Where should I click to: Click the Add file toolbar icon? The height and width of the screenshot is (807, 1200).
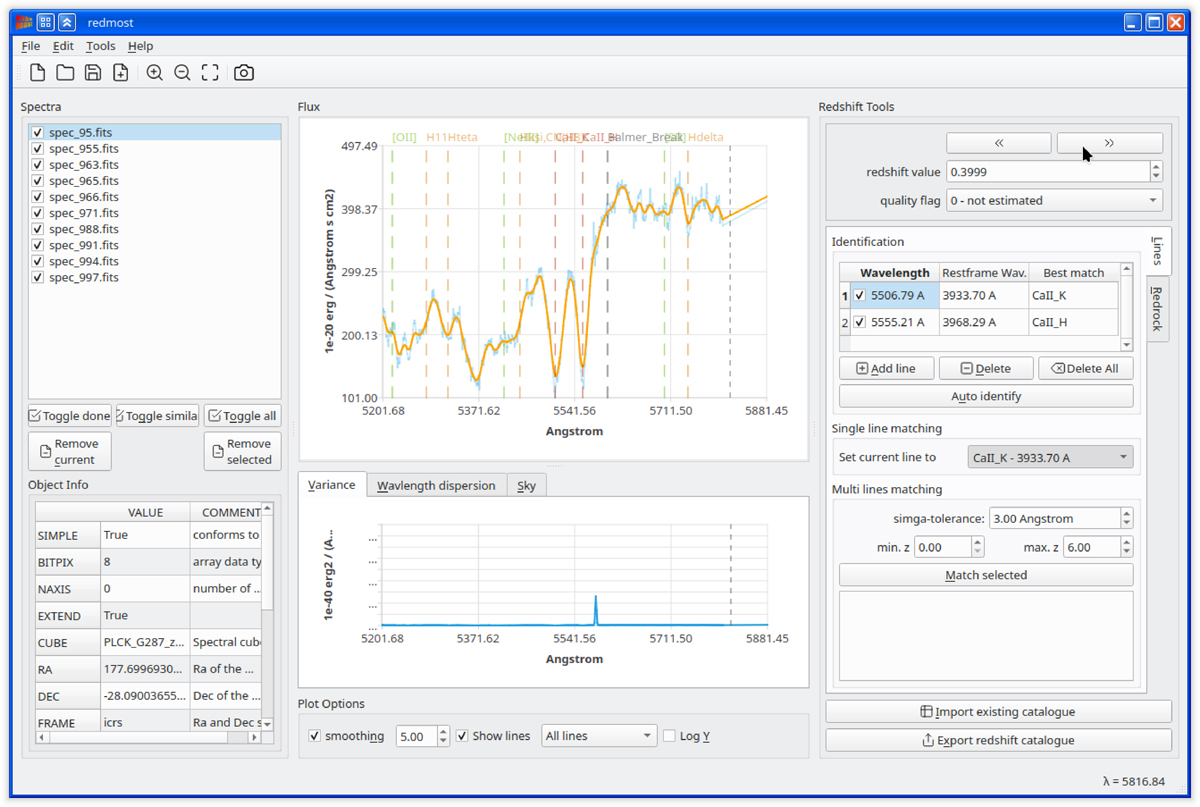tap(121, 73)
